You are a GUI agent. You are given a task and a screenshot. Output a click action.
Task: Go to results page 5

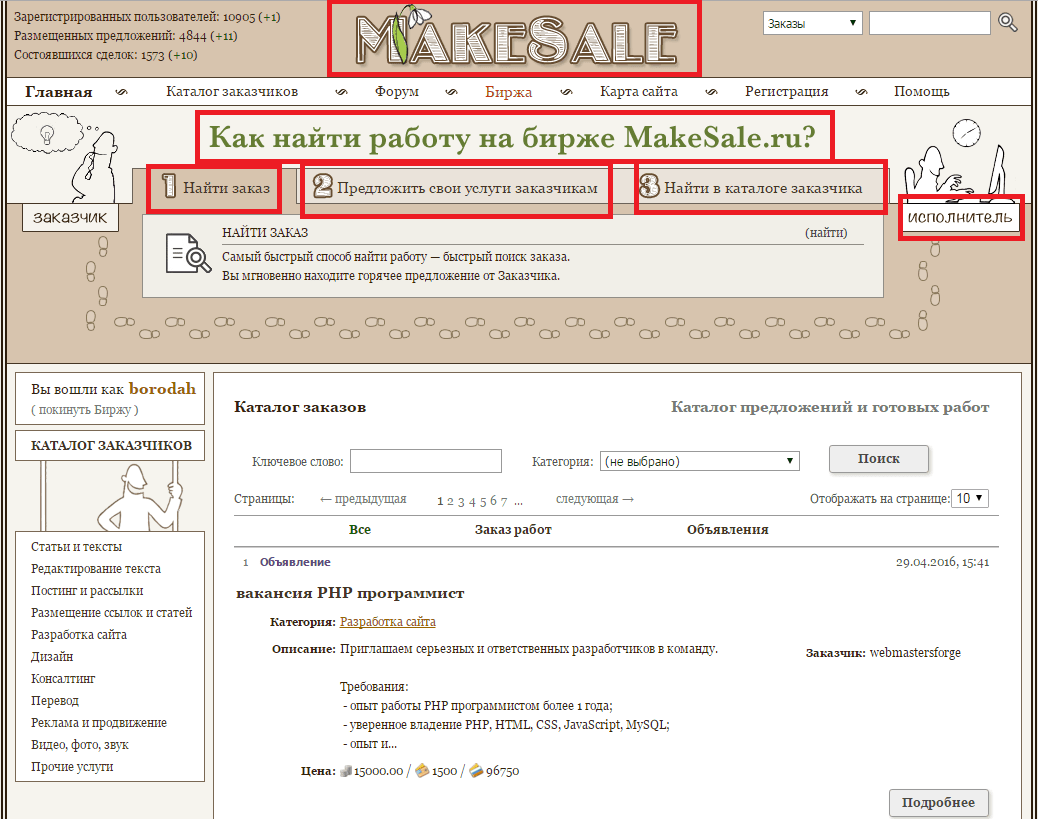483,501
